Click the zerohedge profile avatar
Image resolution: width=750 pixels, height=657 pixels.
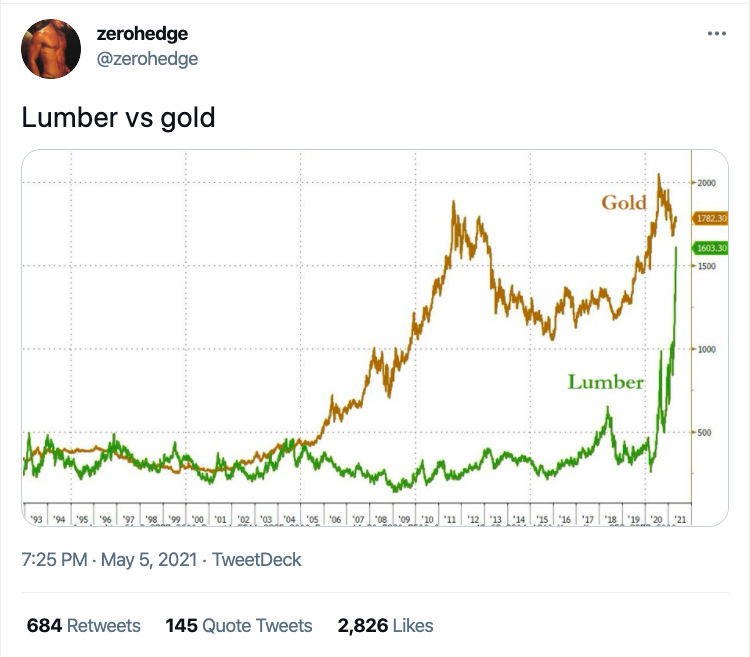coord(52,47)
